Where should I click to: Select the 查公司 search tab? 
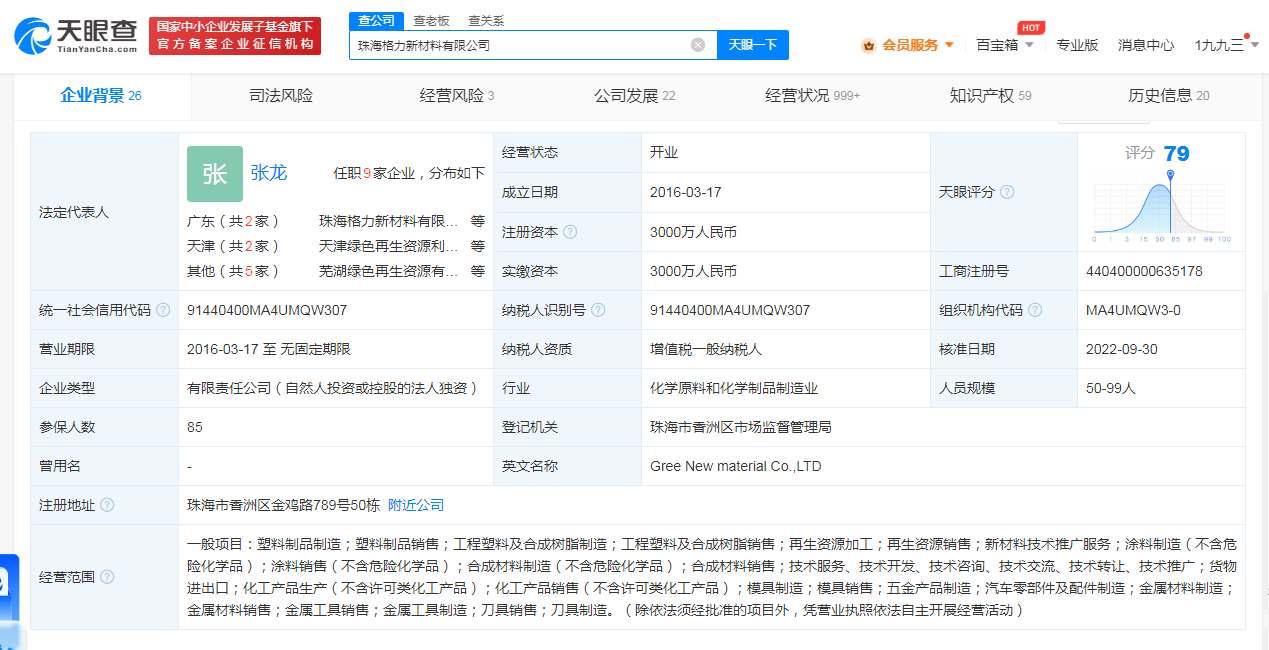point(376,20)
